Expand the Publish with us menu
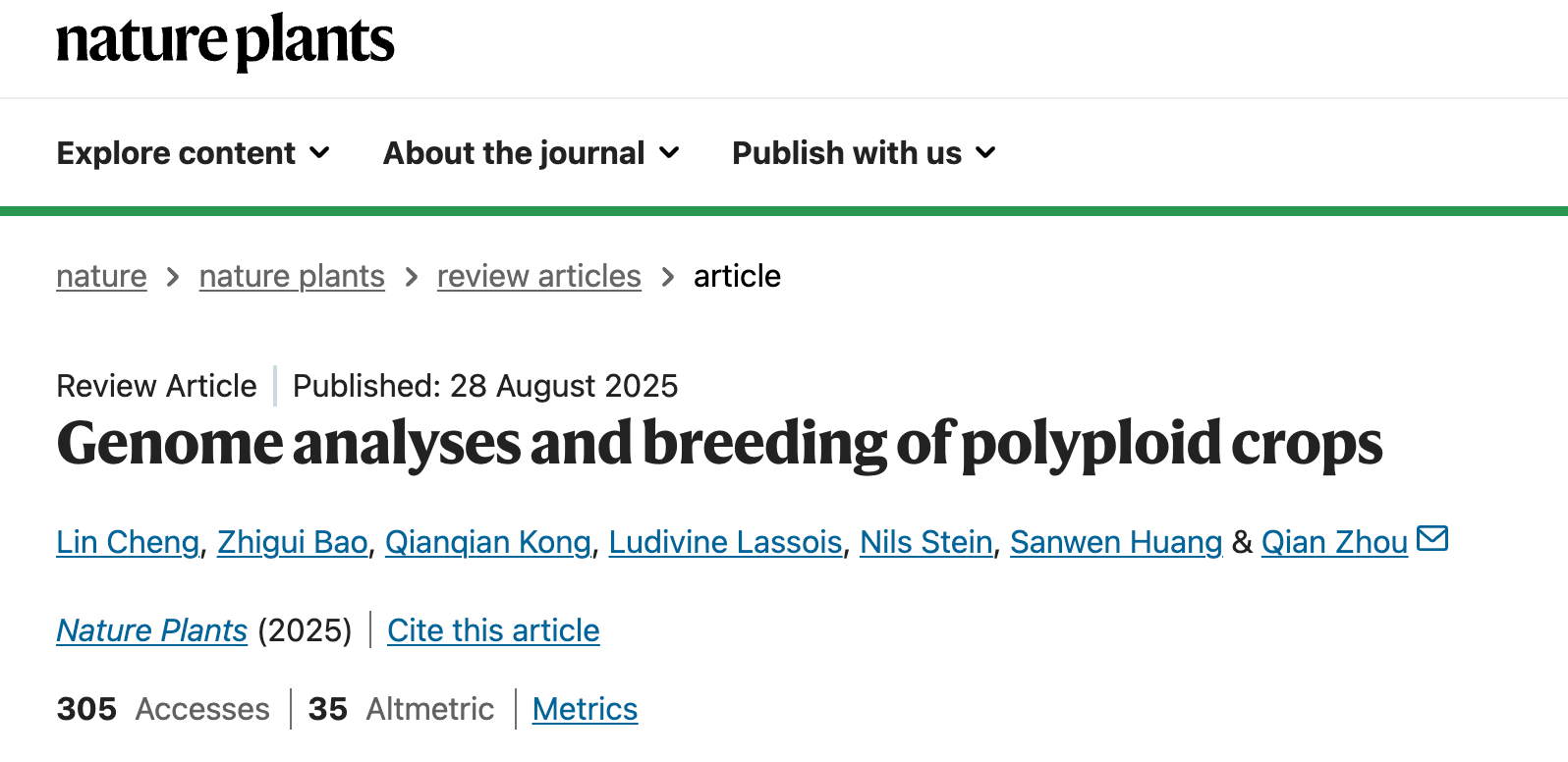Viewport: 1568px width, 762px height. click(864, 153)
